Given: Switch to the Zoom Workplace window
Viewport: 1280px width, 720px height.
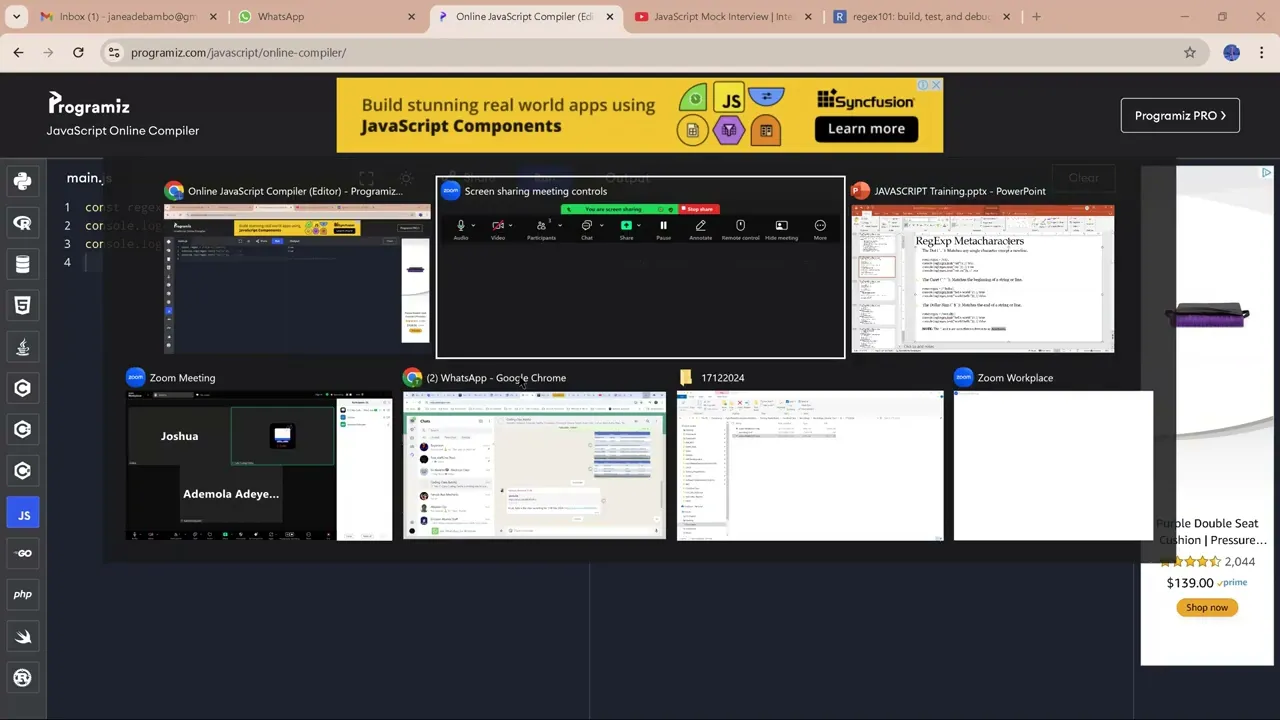Looking at the screenshot, I should (1053, 455).
